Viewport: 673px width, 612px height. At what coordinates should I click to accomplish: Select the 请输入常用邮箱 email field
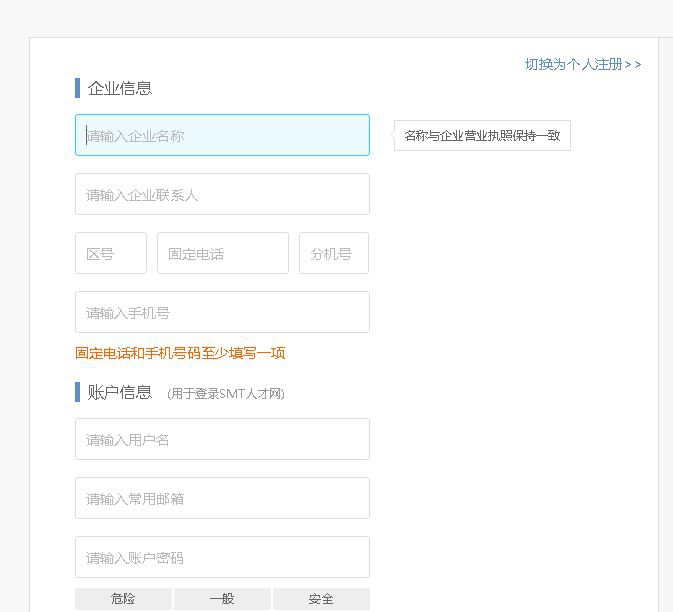(222, 498)
